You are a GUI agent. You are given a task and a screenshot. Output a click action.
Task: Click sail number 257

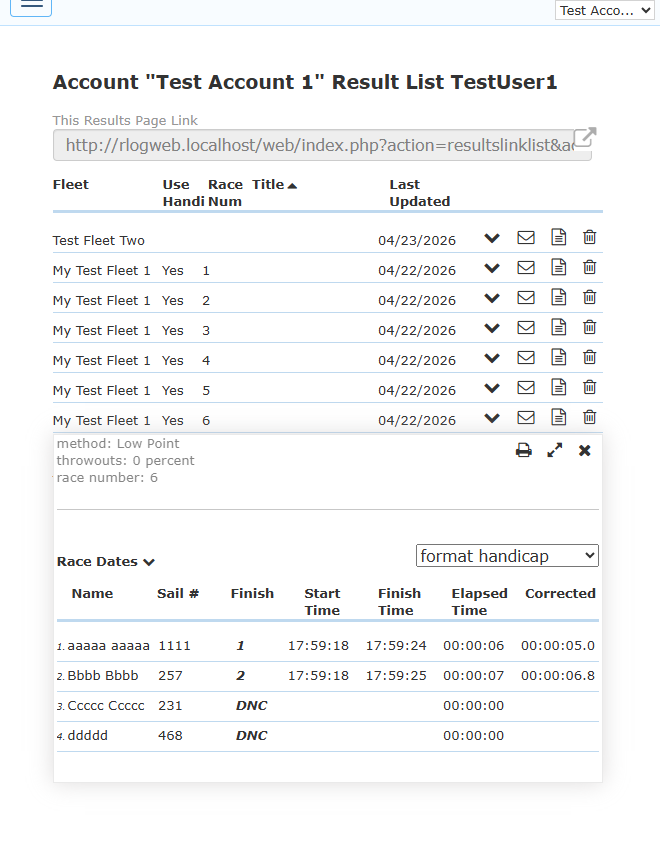[x=170, y=676]
